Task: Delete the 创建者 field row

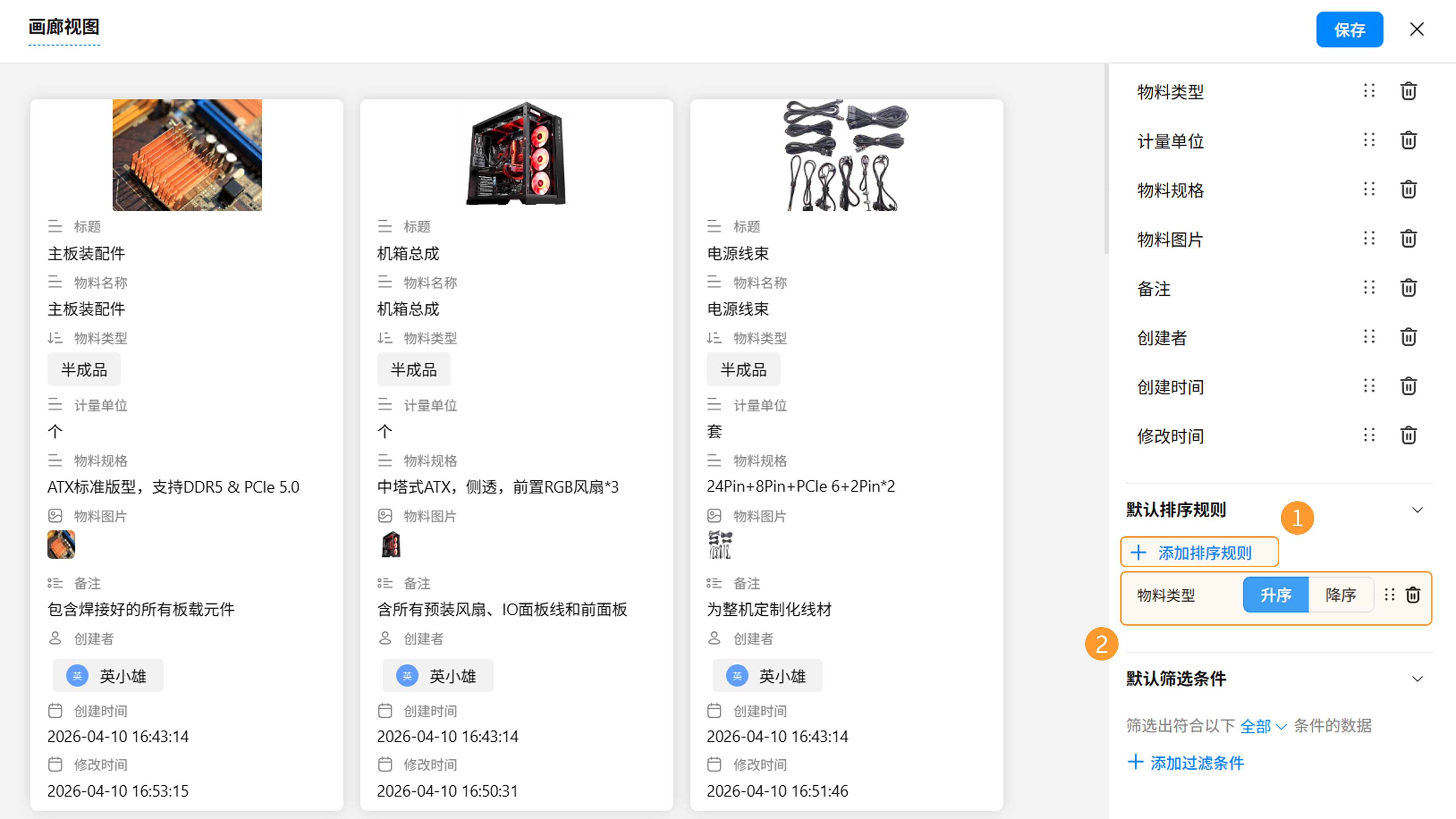Action: (x=1408, y=337)
